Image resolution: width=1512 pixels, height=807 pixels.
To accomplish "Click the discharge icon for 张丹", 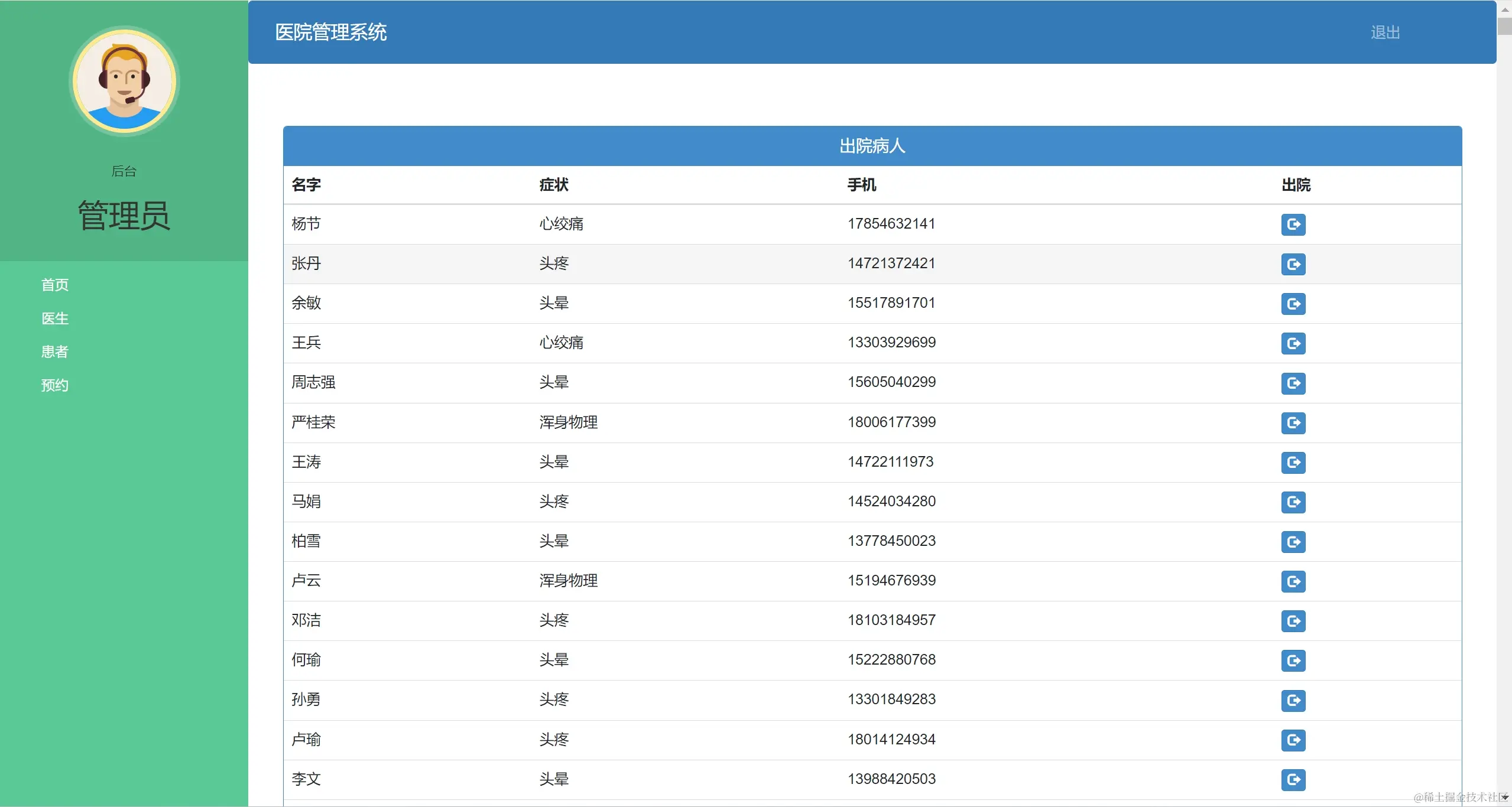I will pos(1293,264).
